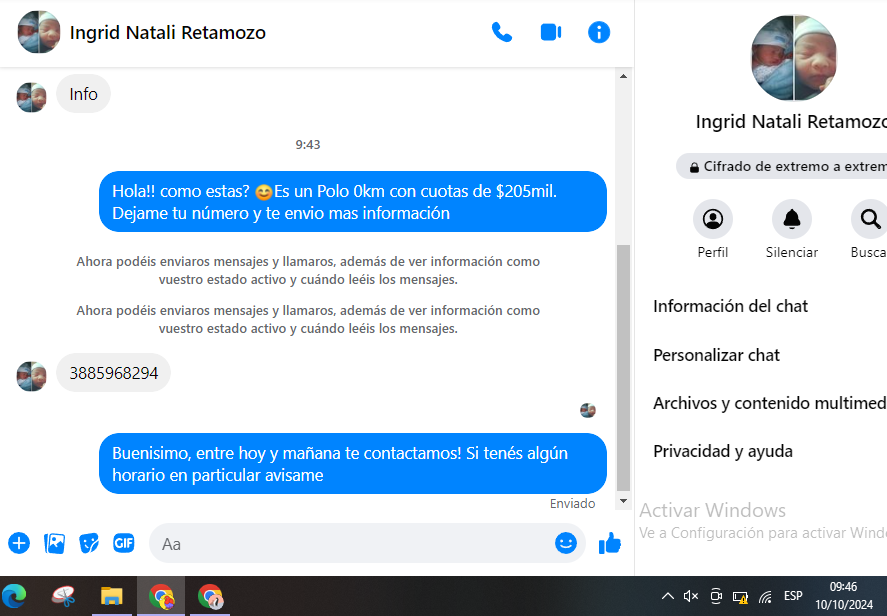Open the emoji picker in message box

click(x=566, y=543)
